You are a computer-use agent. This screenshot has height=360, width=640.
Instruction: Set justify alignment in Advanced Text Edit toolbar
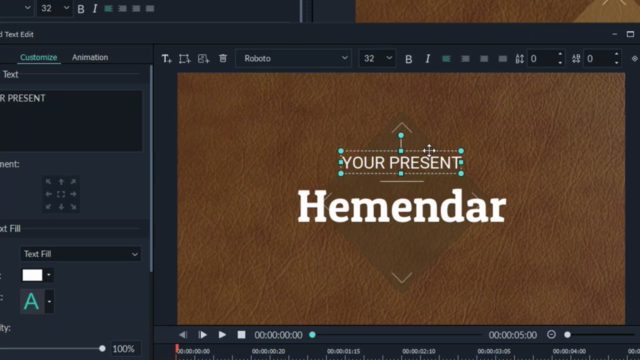[502, 59]
